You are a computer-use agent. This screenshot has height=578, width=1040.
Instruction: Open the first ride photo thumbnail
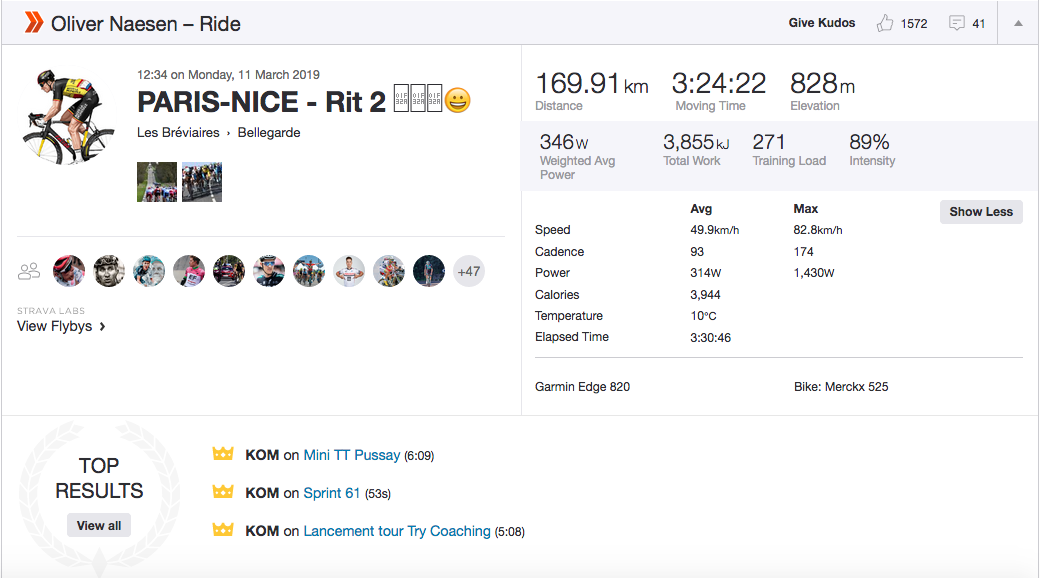(157, 182)
